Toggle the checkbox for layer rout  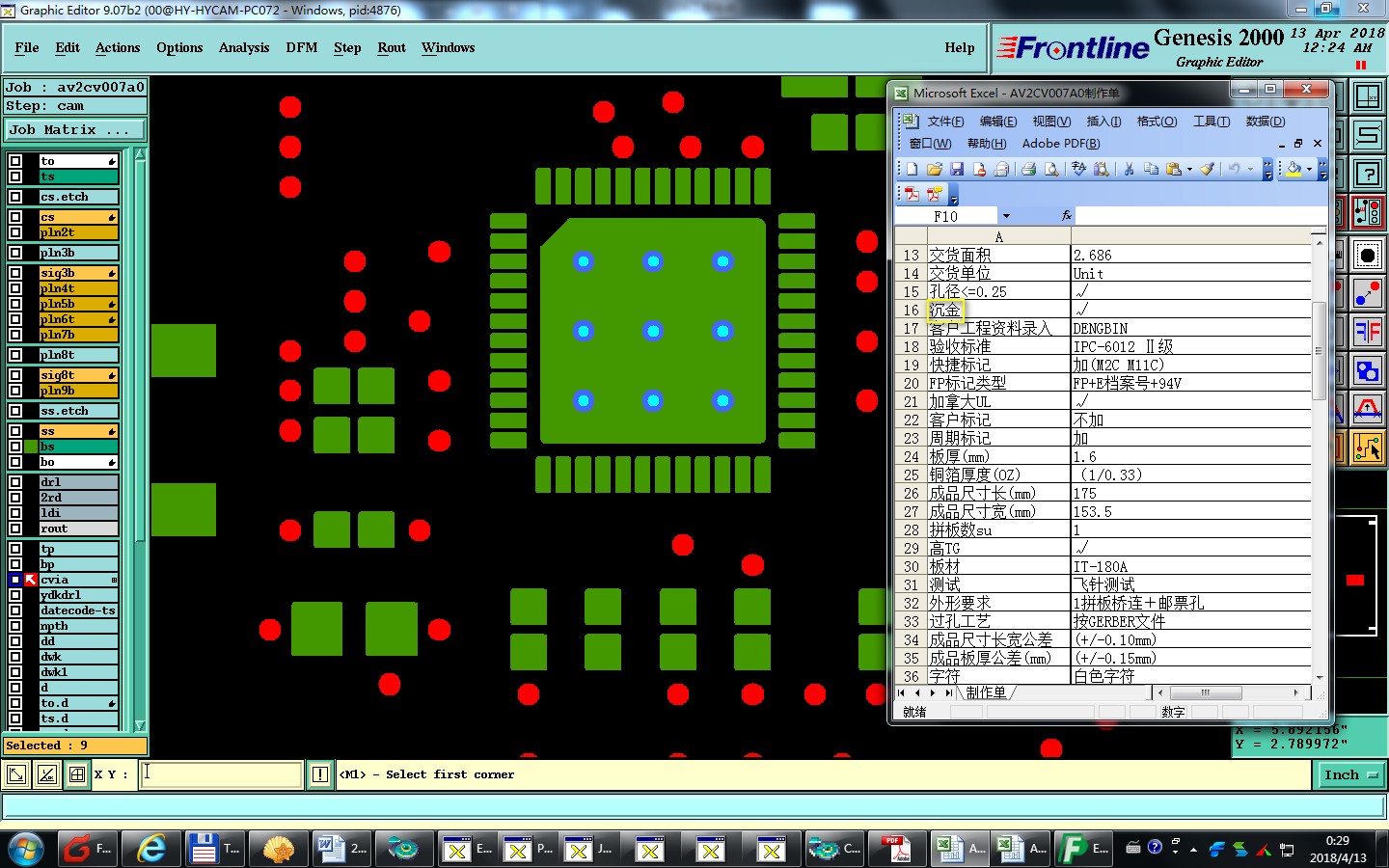point(15,529)
